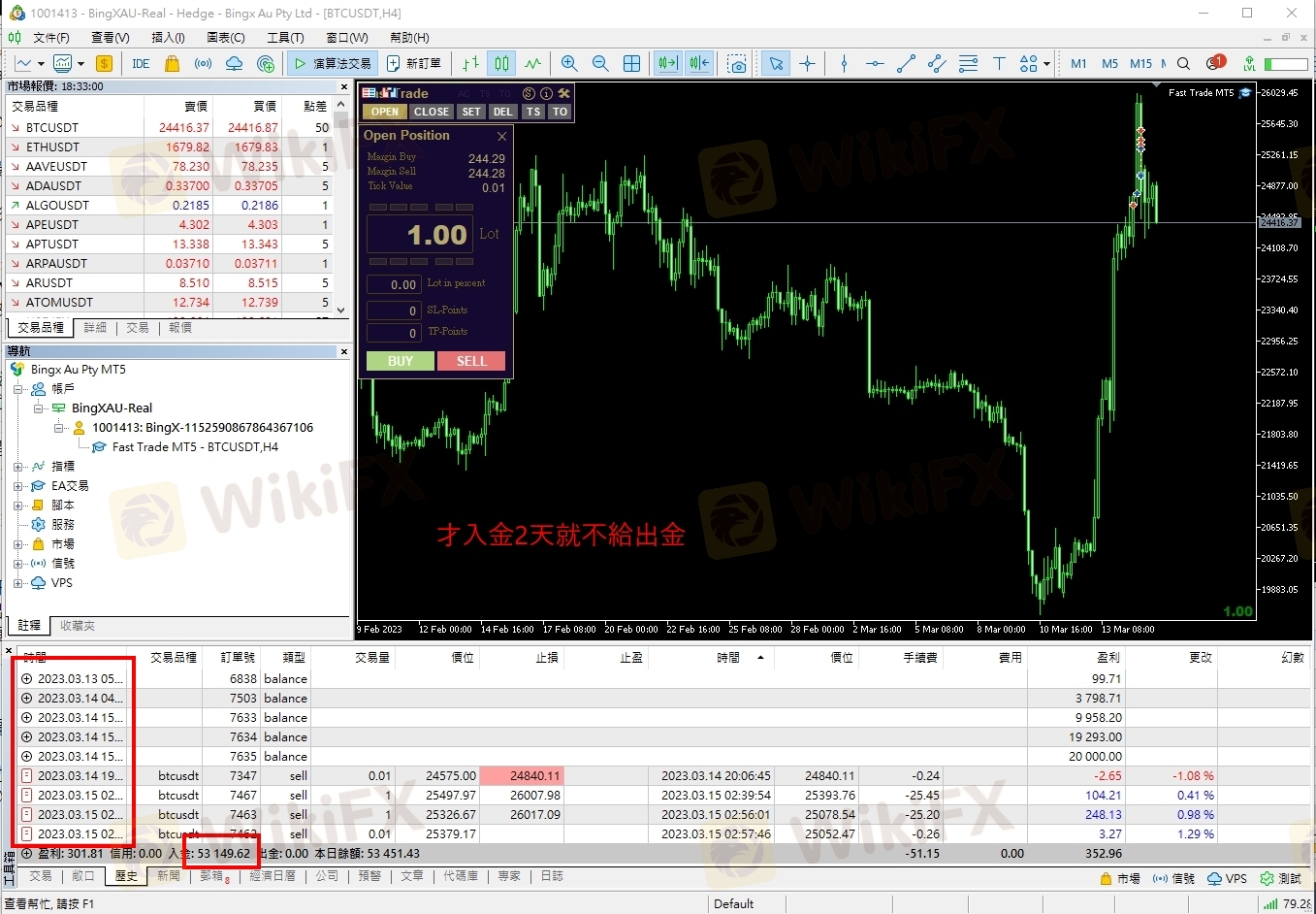Expand the 2023.03.13 balance history row
Image resolution: width=1316 pixels, height=914 pixels.
click(x=27, y=679)
